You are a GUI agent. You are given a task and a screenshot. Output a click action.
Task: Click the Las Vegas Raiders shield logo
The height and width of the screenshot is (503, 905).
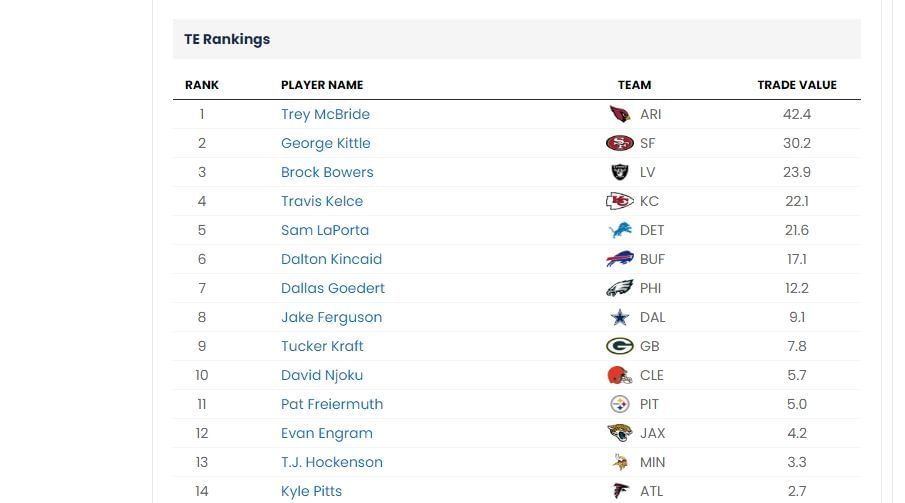click(620, 172)
